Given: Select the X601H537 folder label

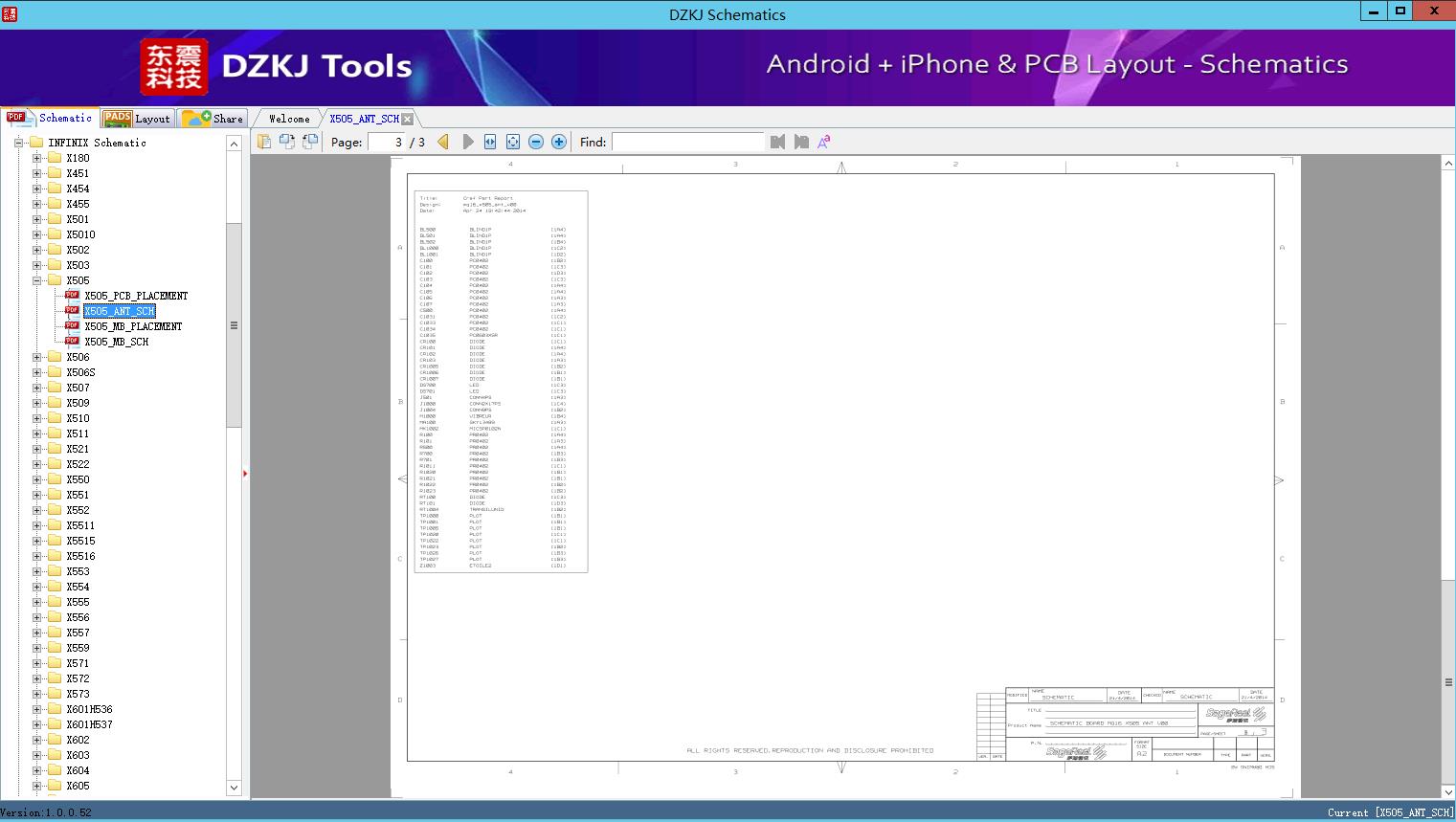Looking at the screenshot, I should pos(89,724).
